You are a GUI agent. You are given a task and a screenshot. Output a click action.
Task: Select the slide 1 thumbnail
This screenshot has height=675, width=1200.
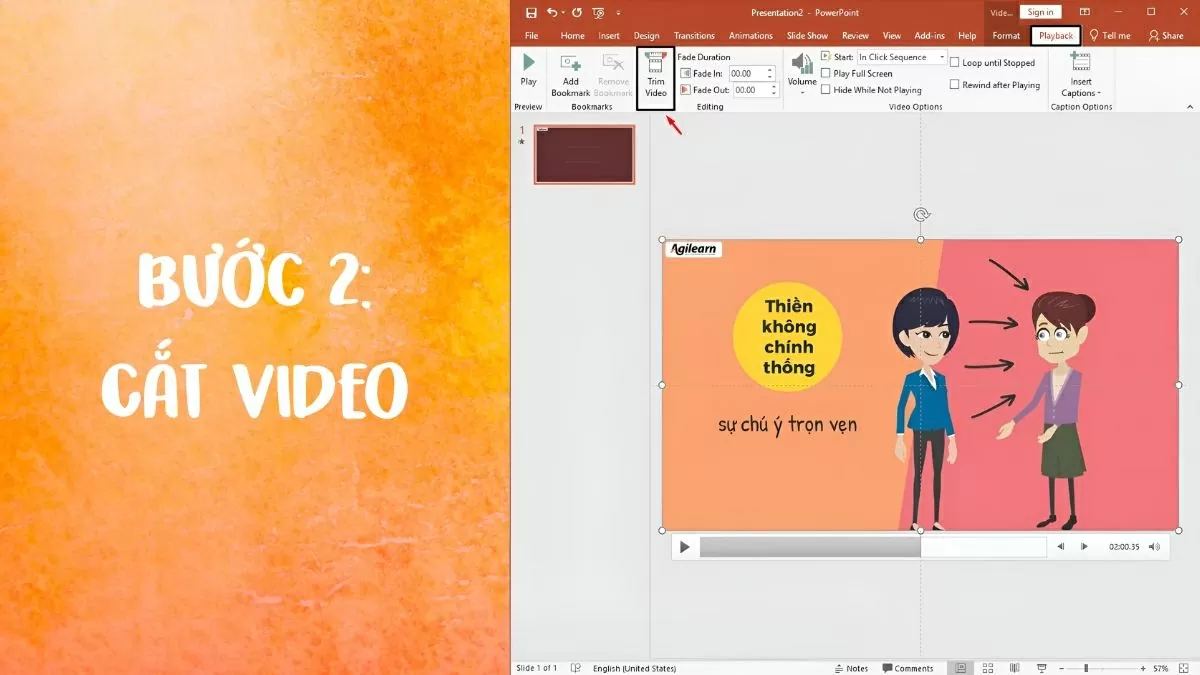point(584,155)
